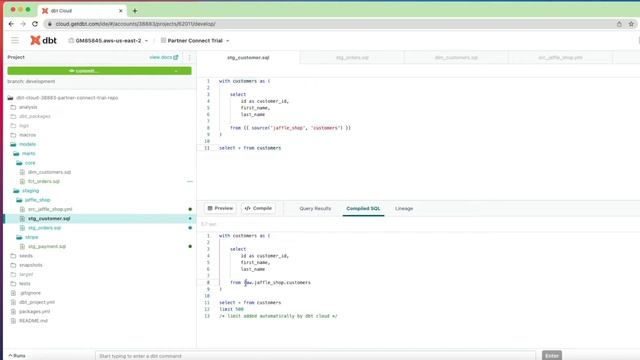Open a new browser tab

[135, 11]
